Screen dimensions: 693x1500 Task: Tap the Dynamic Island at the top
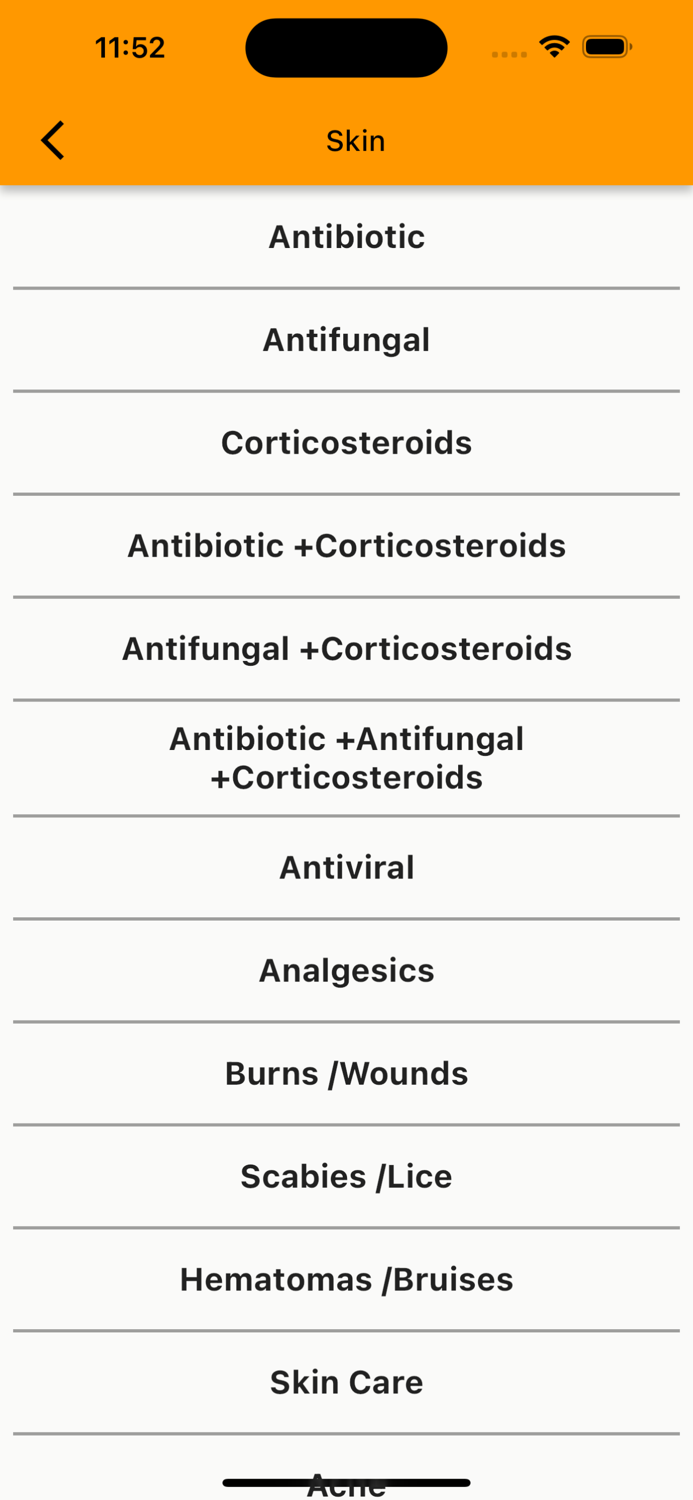[346, 46]
